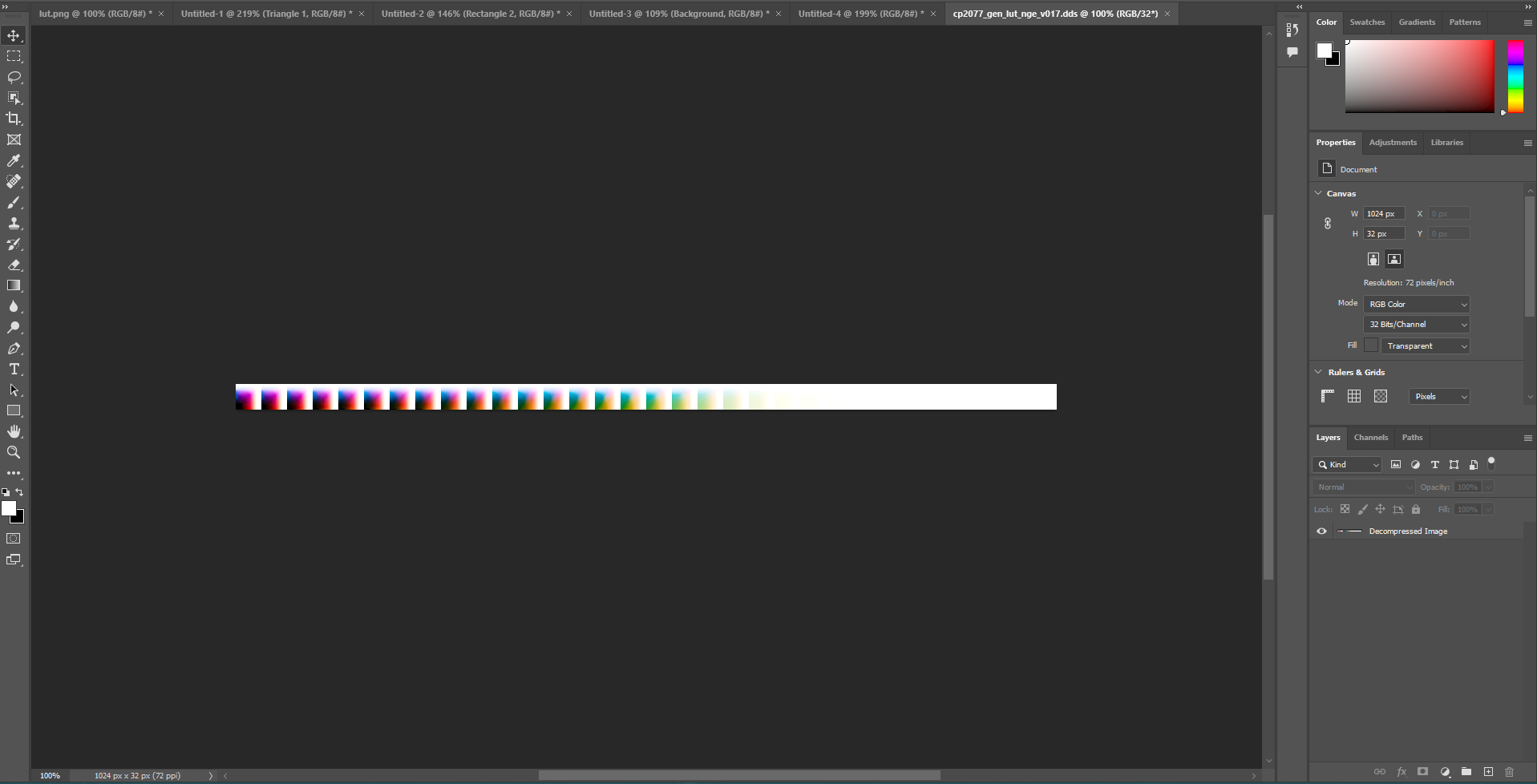Toggle the layer filter switch
The image size is (1537, 784).
pos(1491,463)
